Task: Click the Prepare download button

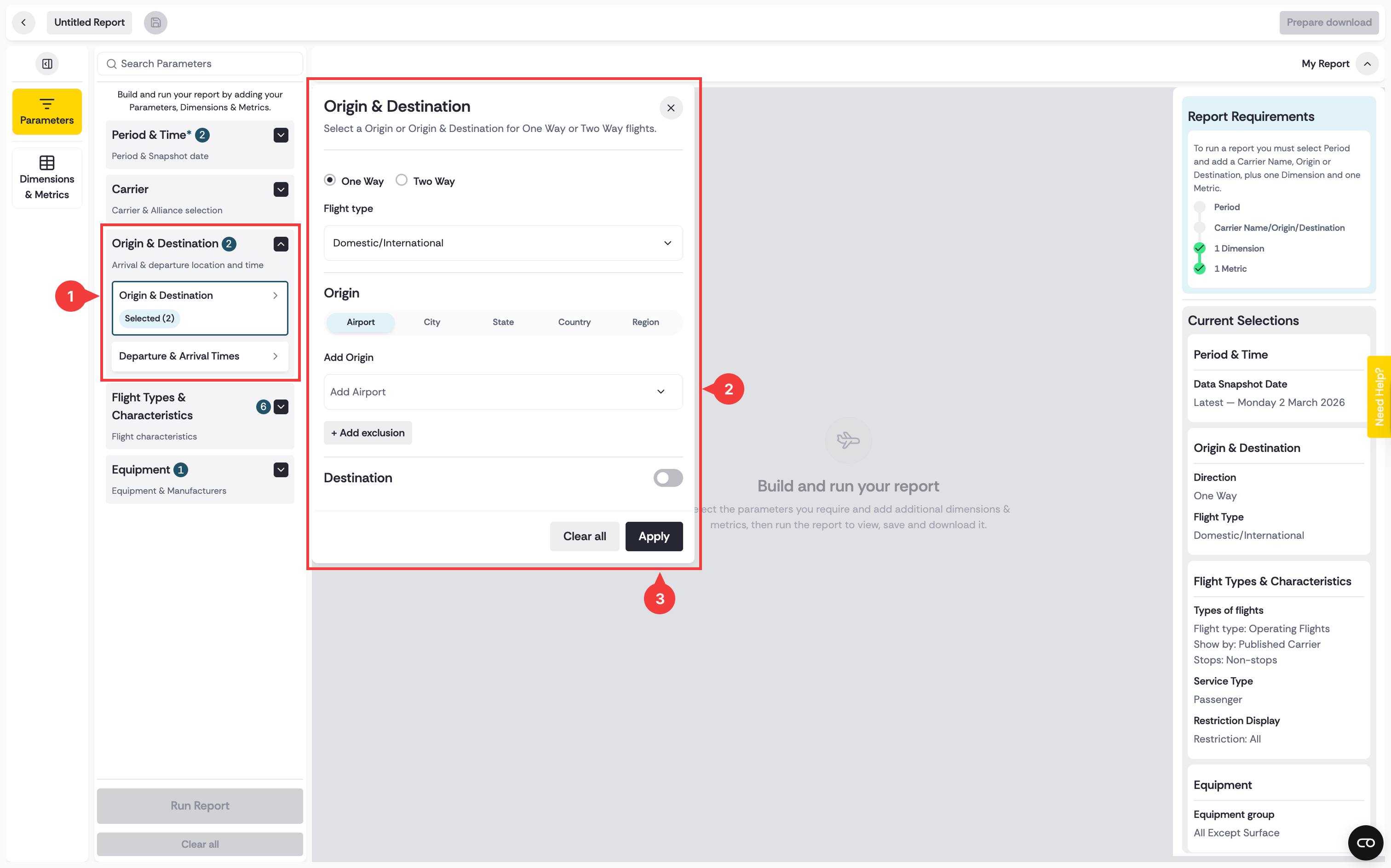Action: pyautogui.click(x=1328, y=23)
